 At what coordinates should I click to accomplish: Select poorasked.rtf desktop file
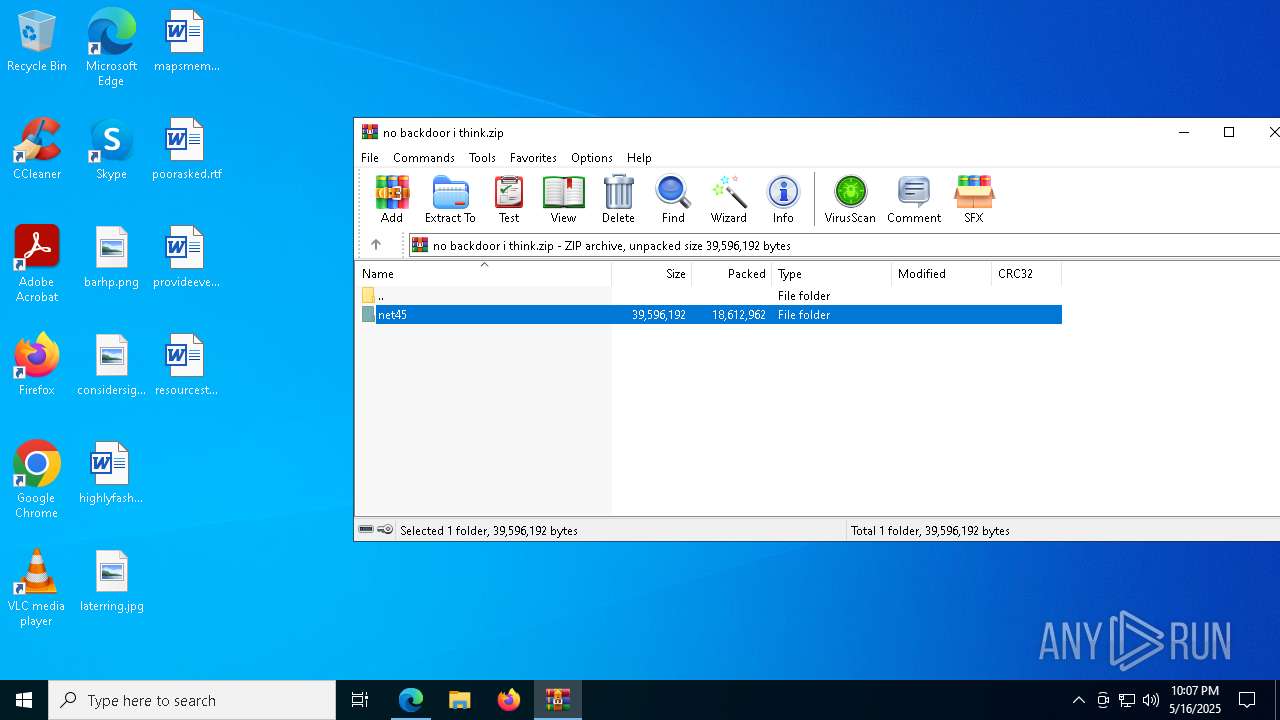click(186, 150)
